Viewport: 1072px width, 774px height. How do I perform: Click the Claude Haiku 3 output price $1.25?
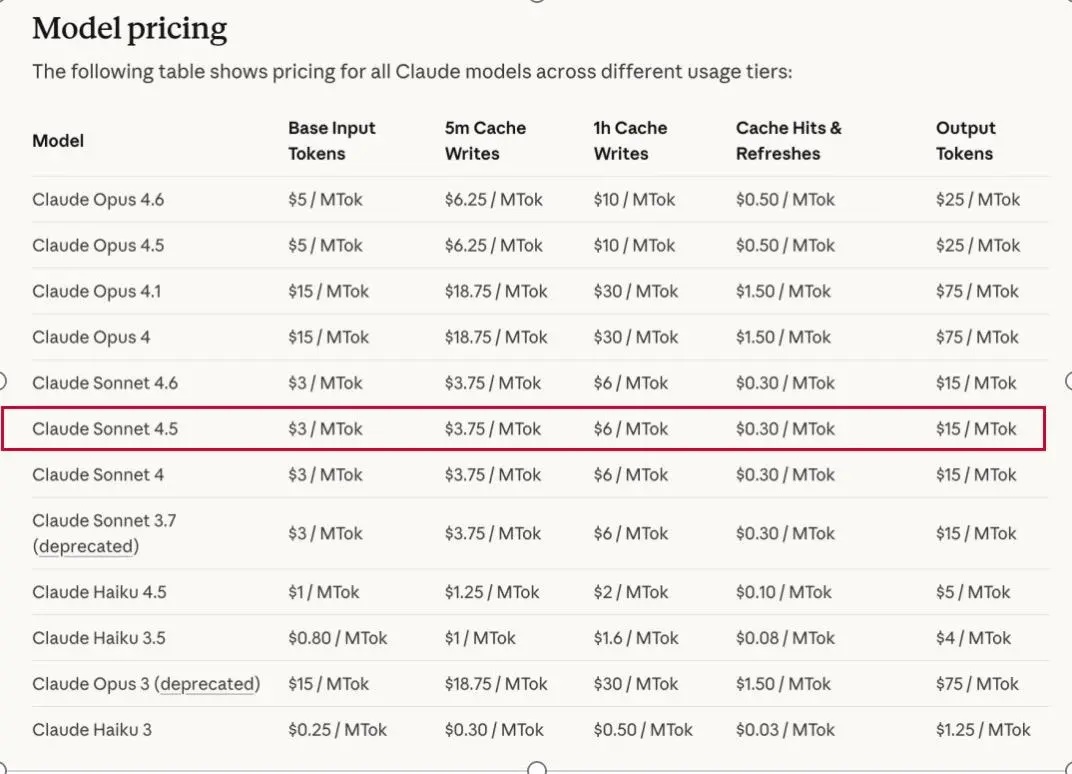pyautogui.click(x=983, y=730)
